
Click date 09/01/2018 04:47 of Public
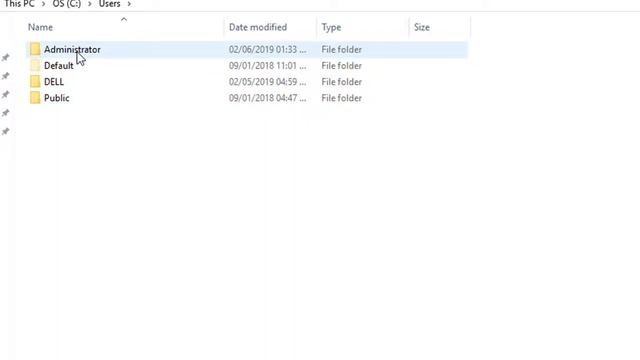267,98
